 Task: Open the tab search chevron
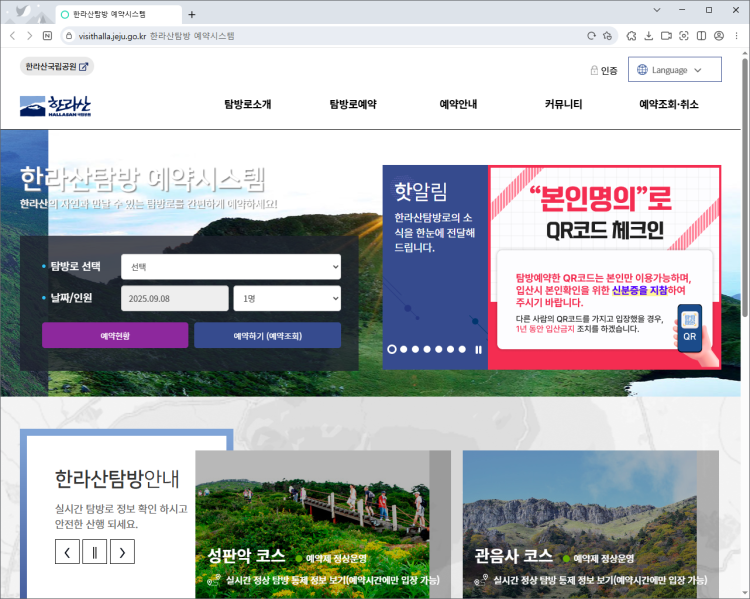point(657,10)
